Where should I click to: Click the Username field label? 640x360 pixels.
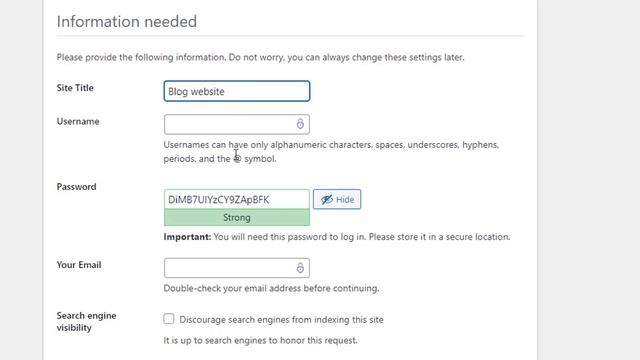(x=78, y=121)
